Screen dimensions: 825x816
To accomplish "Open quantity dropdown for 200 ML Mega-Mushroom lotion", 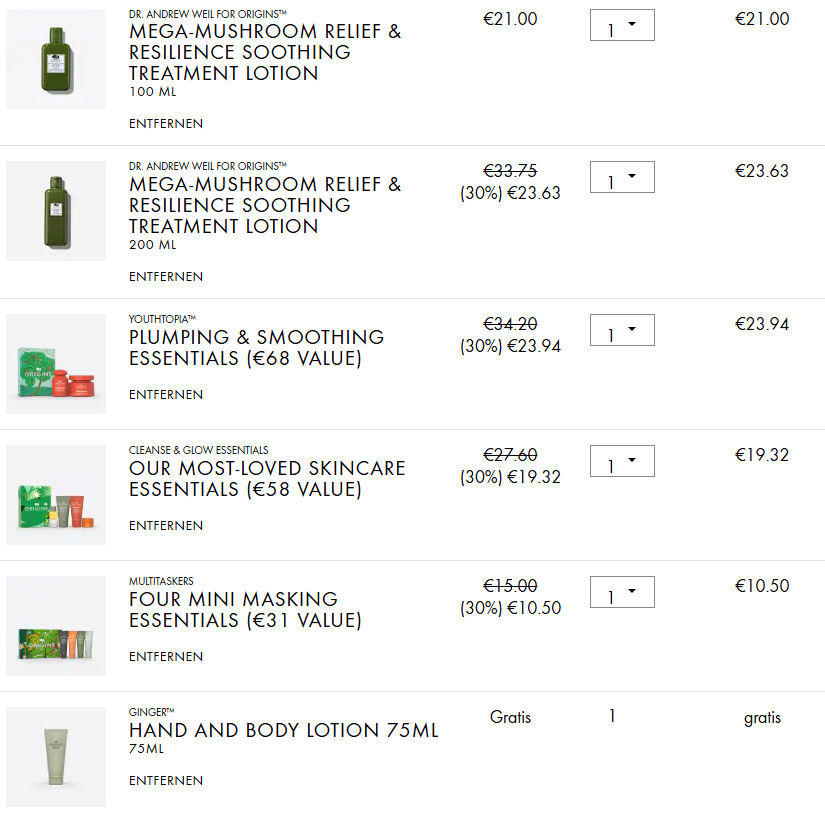I will click(622, 178).
